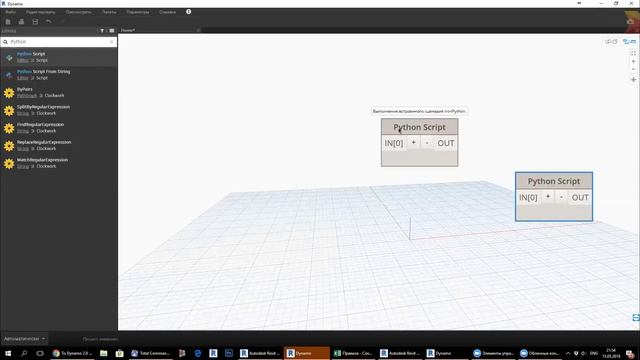The image size is (640, 360).
Task: Toggle graph view navigation button
Action: click(629, 42)
